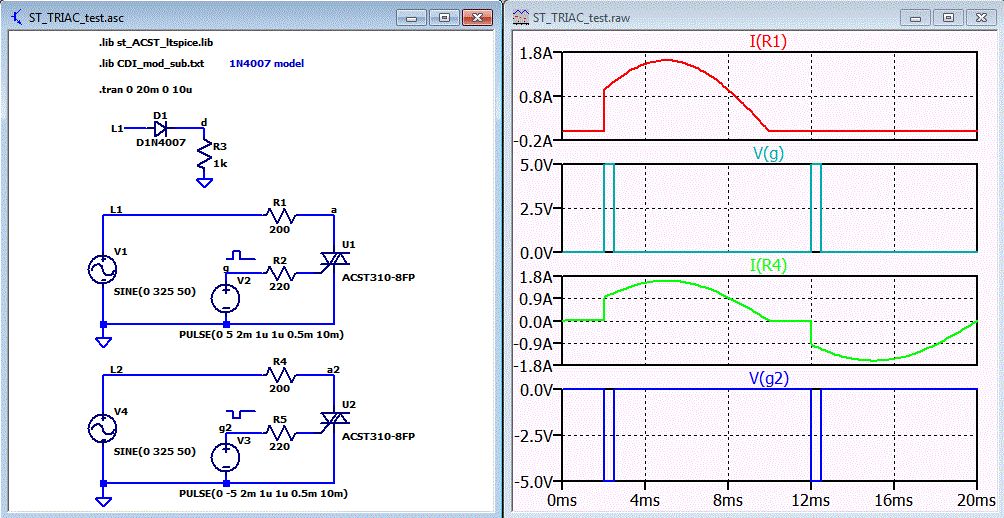The image size is (1004, 518).
Task: Click the I(R1) trace label
Action: coord(770,42)
